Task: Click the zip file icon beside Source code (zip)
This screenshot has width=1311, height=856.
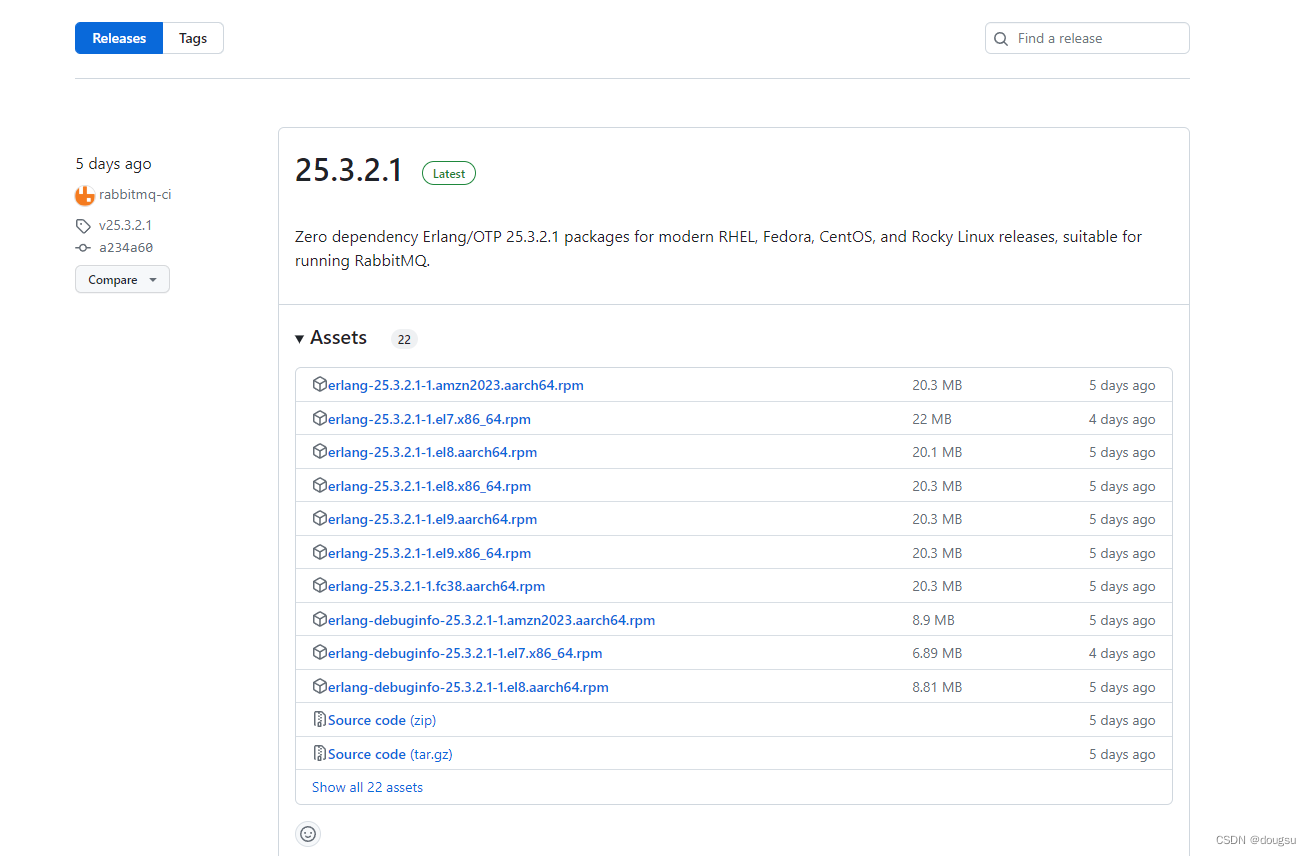Action: [x=320, y=719]
